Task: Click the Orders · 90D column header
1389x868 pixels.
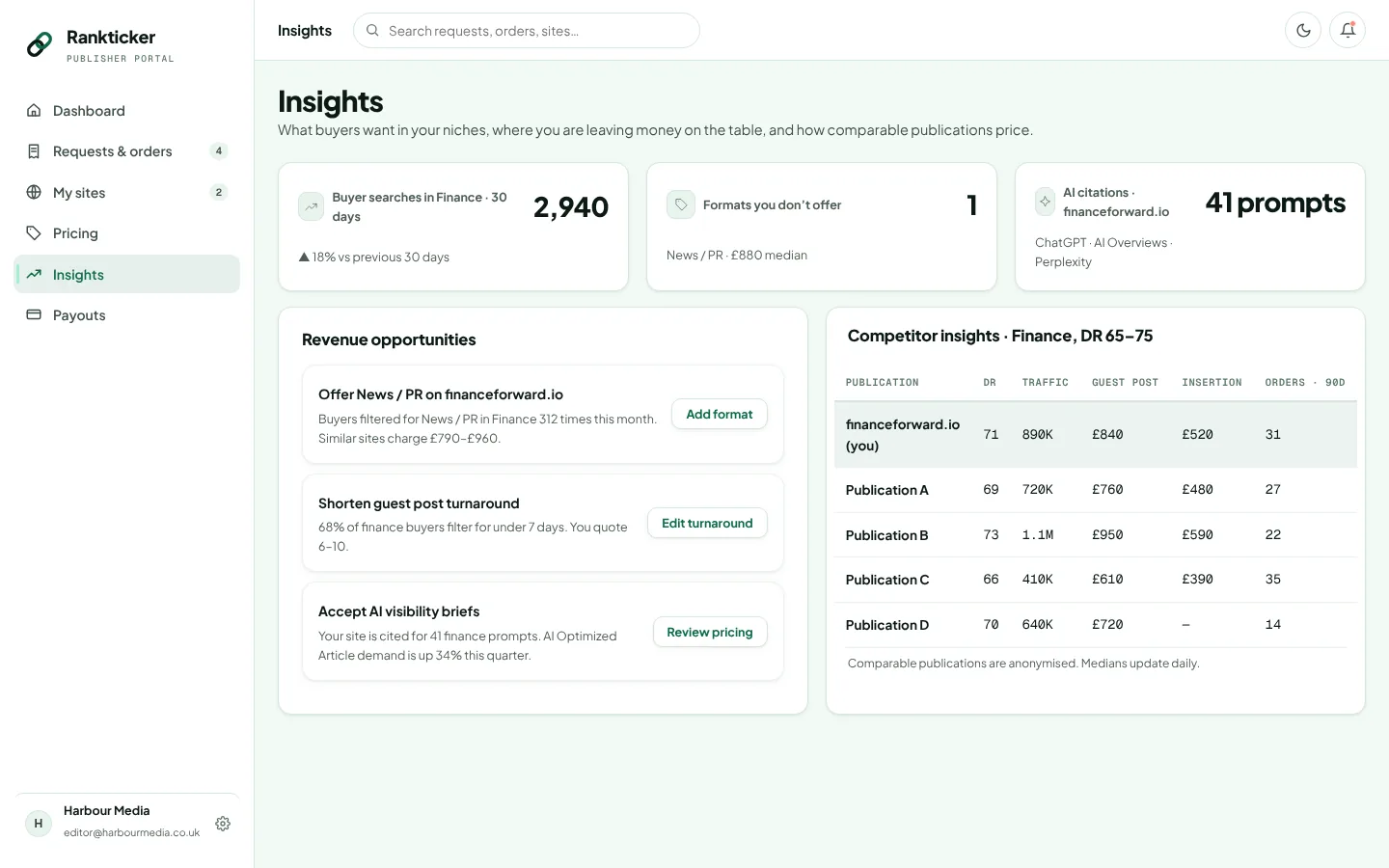Action: coord(1305,383)
